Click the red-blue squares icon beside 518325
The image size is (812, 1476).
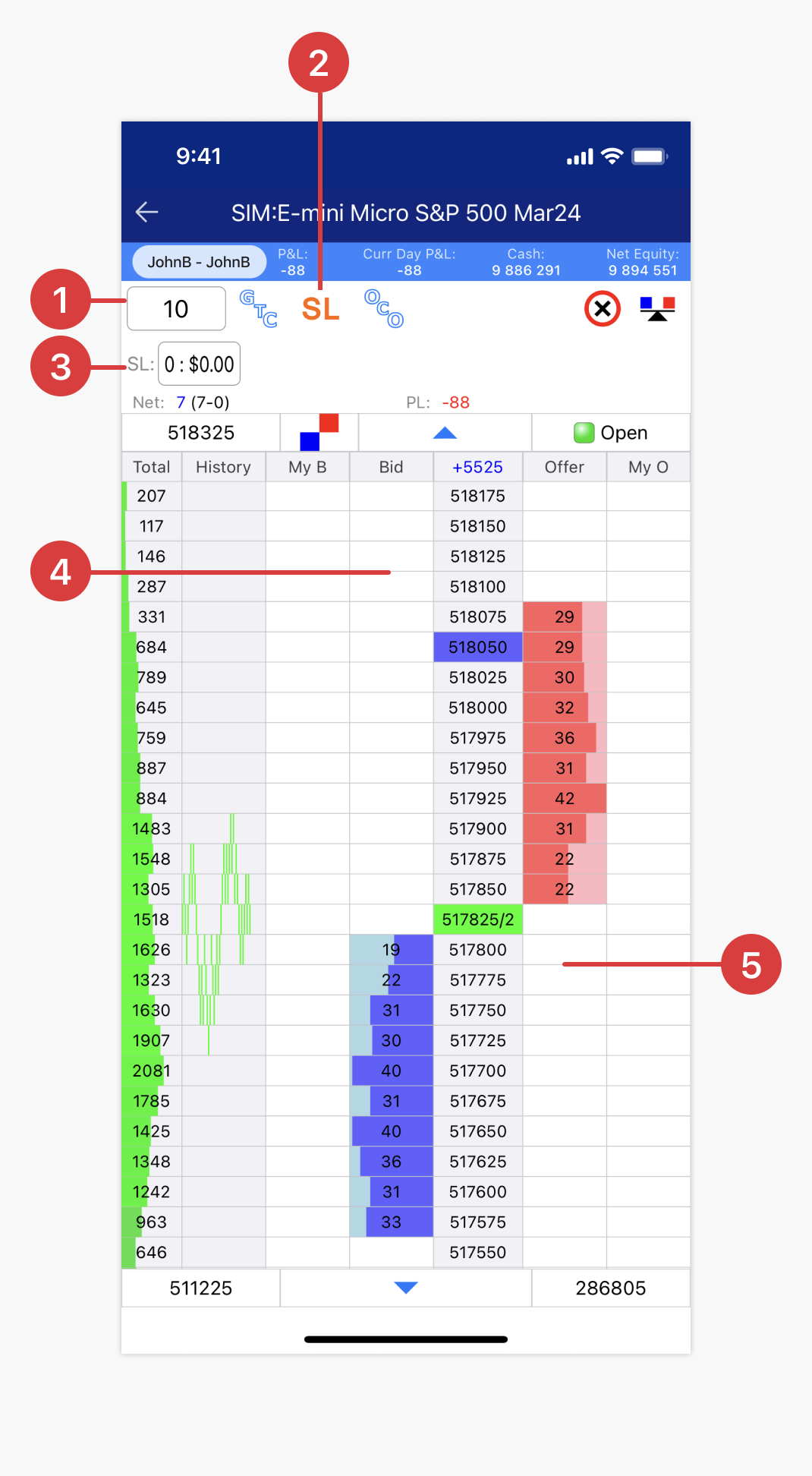pyautogui.click(x=319, y=432)
